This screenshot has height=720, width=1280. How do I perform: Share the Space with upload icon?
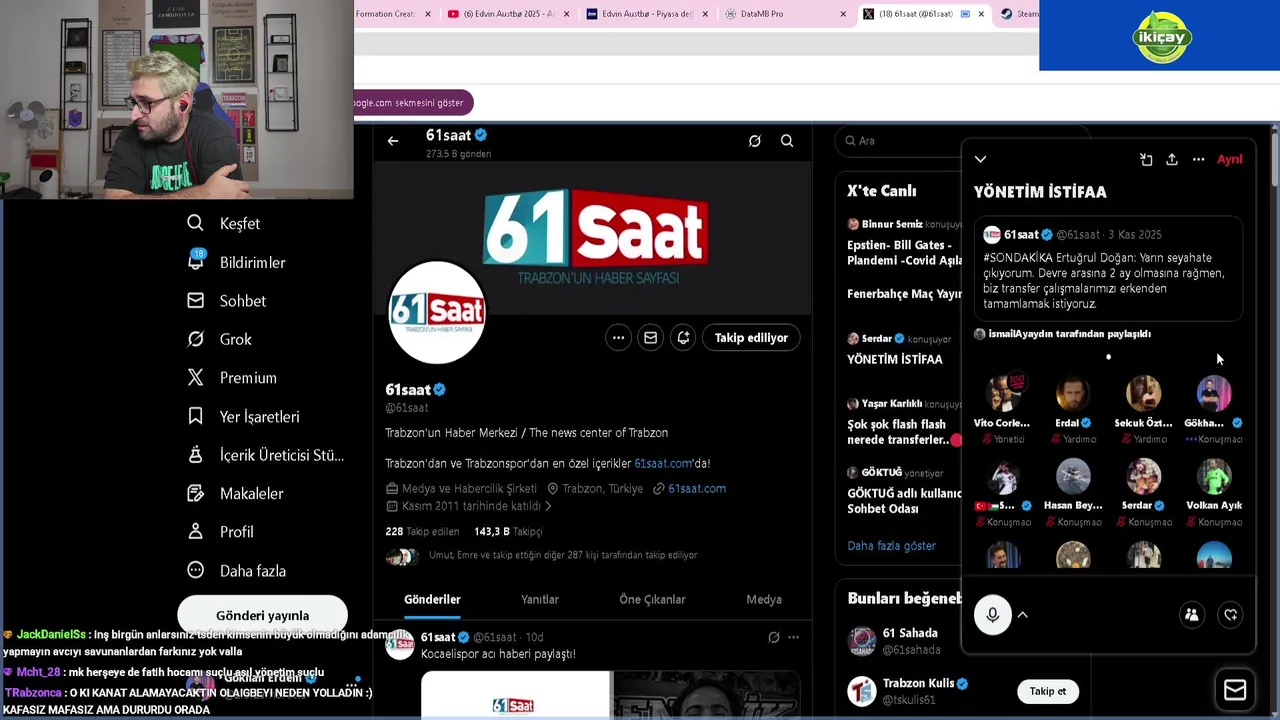click(1172, 159)
